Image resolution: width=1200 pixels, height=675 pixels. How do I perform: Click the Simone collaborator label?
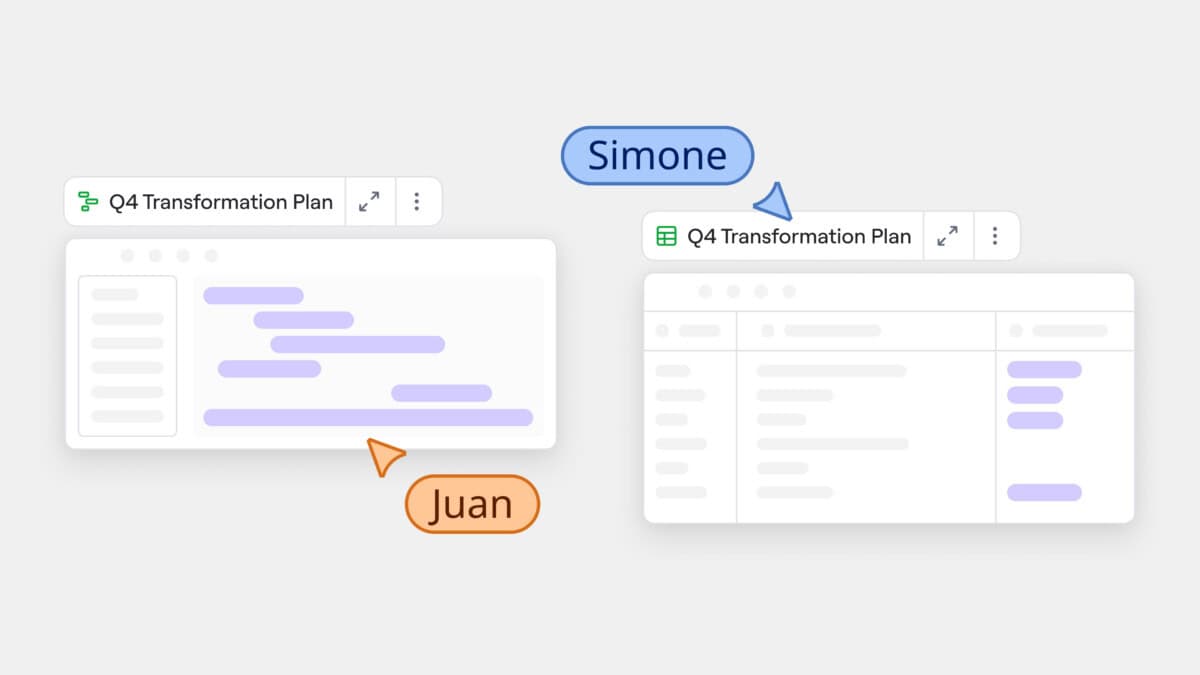coord(657,156)
